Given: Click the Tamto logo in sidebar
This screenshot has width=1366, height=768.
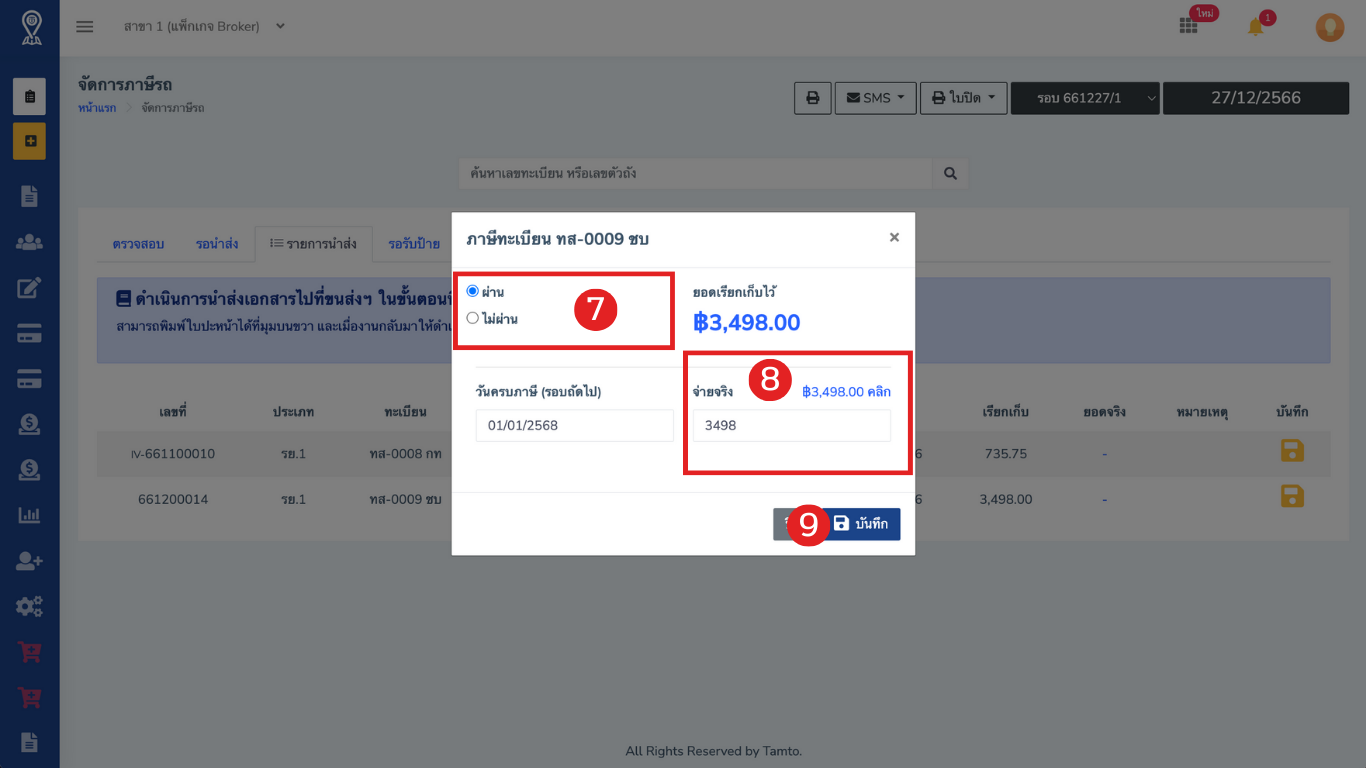Looking at the screenshot, I should coord(30,27).
